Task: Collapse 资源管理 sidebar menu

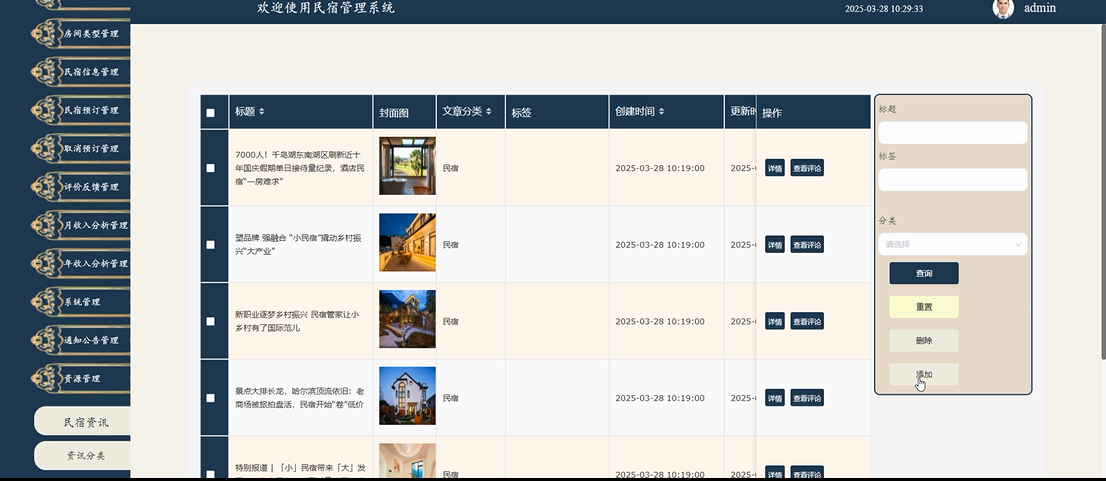Action: pos(81,378)
